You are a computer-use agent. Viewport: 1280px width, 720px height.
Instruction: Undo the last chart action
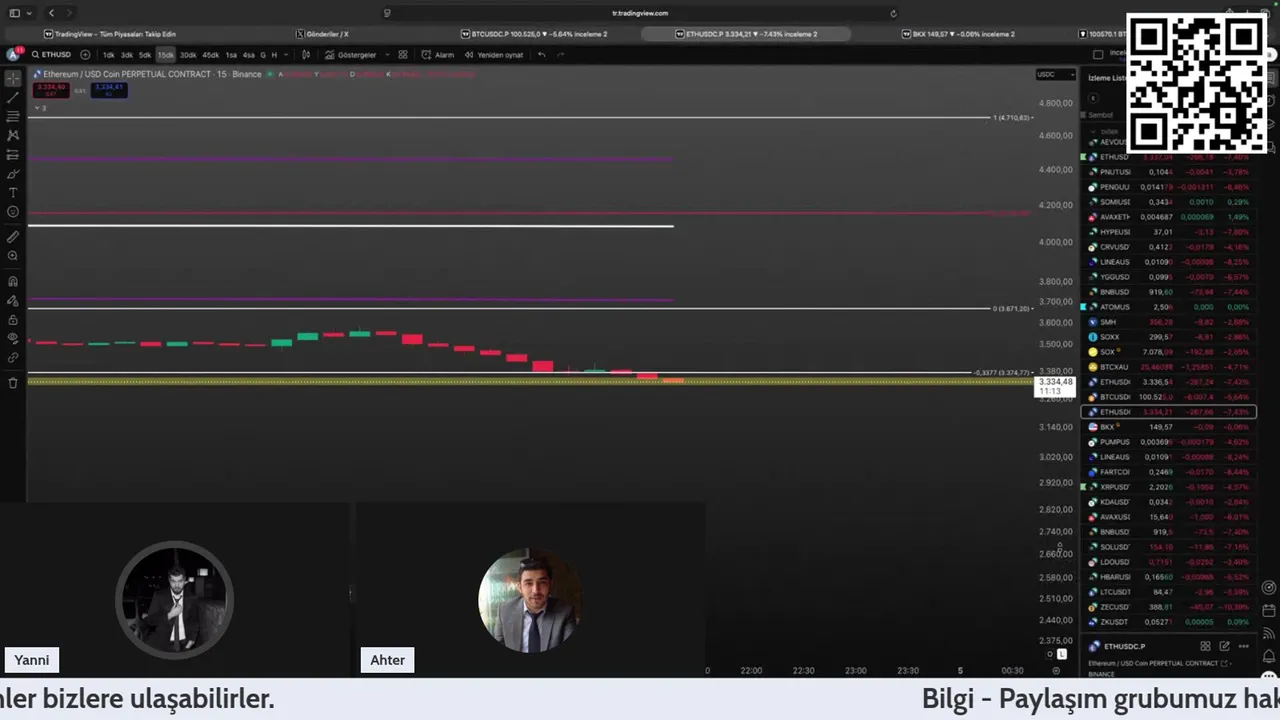(541, 54)
